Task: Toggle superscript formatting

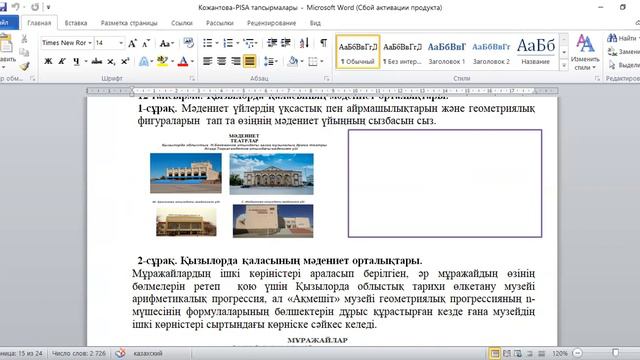Action: tap(125, 61)
